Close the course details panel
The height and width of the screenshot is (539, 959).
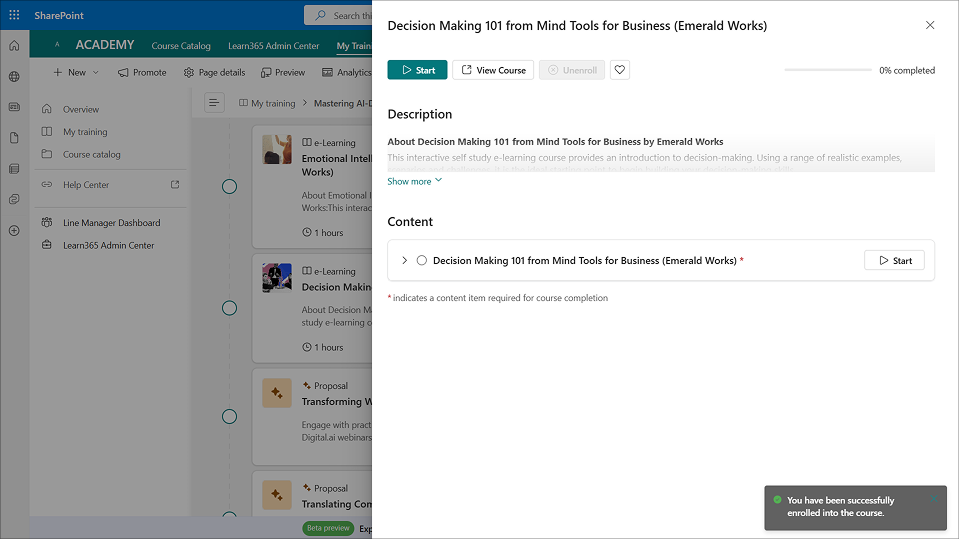930,25
